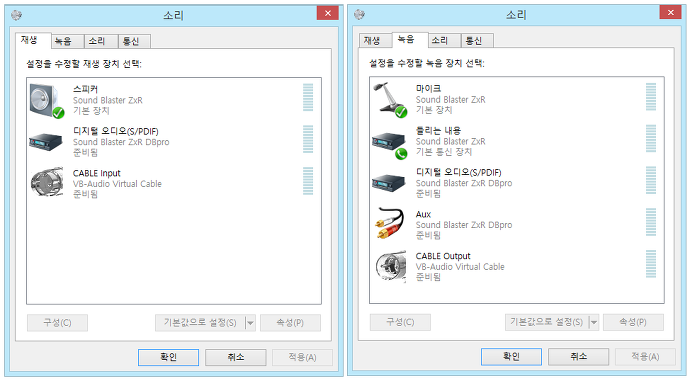Click 속성(P) button in the left window
This screenshot has width=690, height=381.
coord(290,323)
